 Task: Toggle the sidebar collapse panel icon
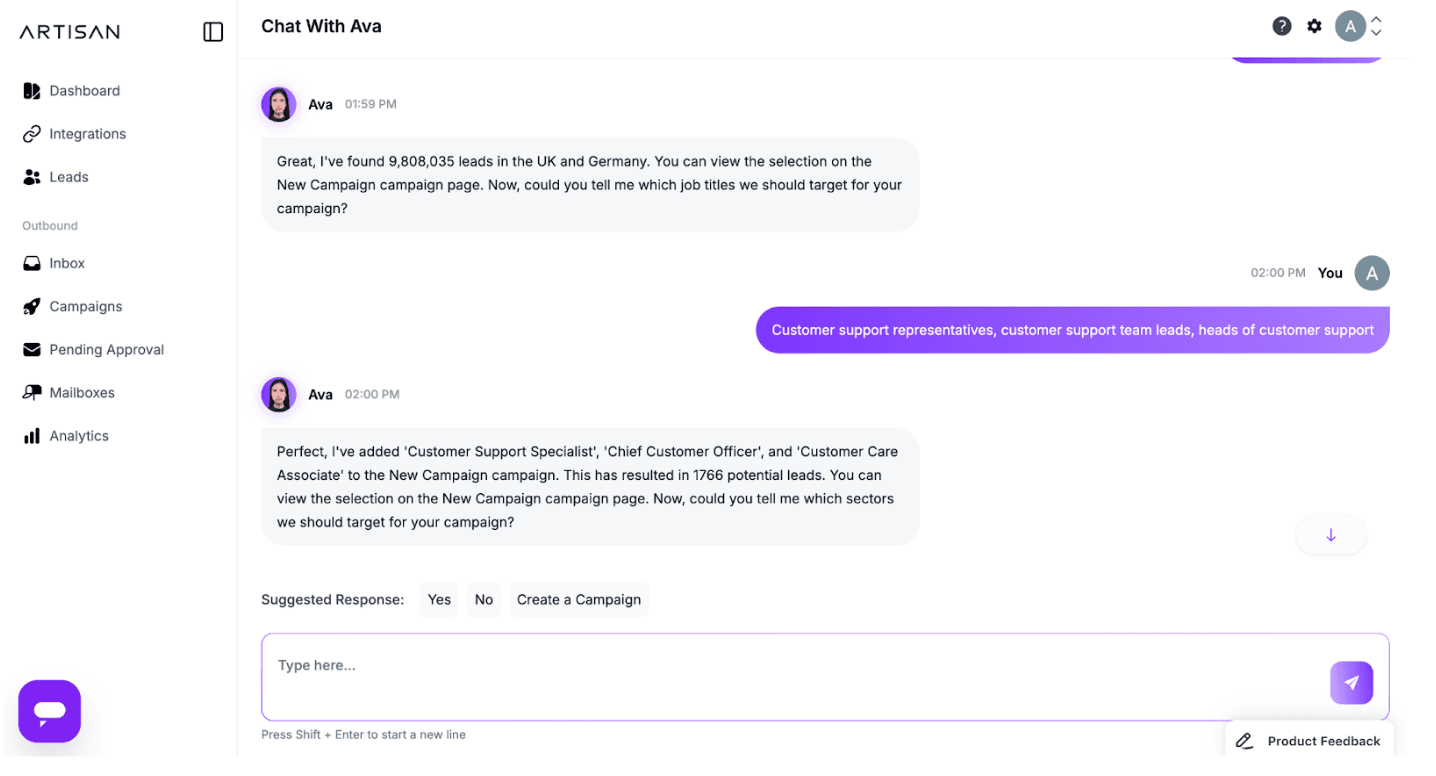[x=213, y=32]
